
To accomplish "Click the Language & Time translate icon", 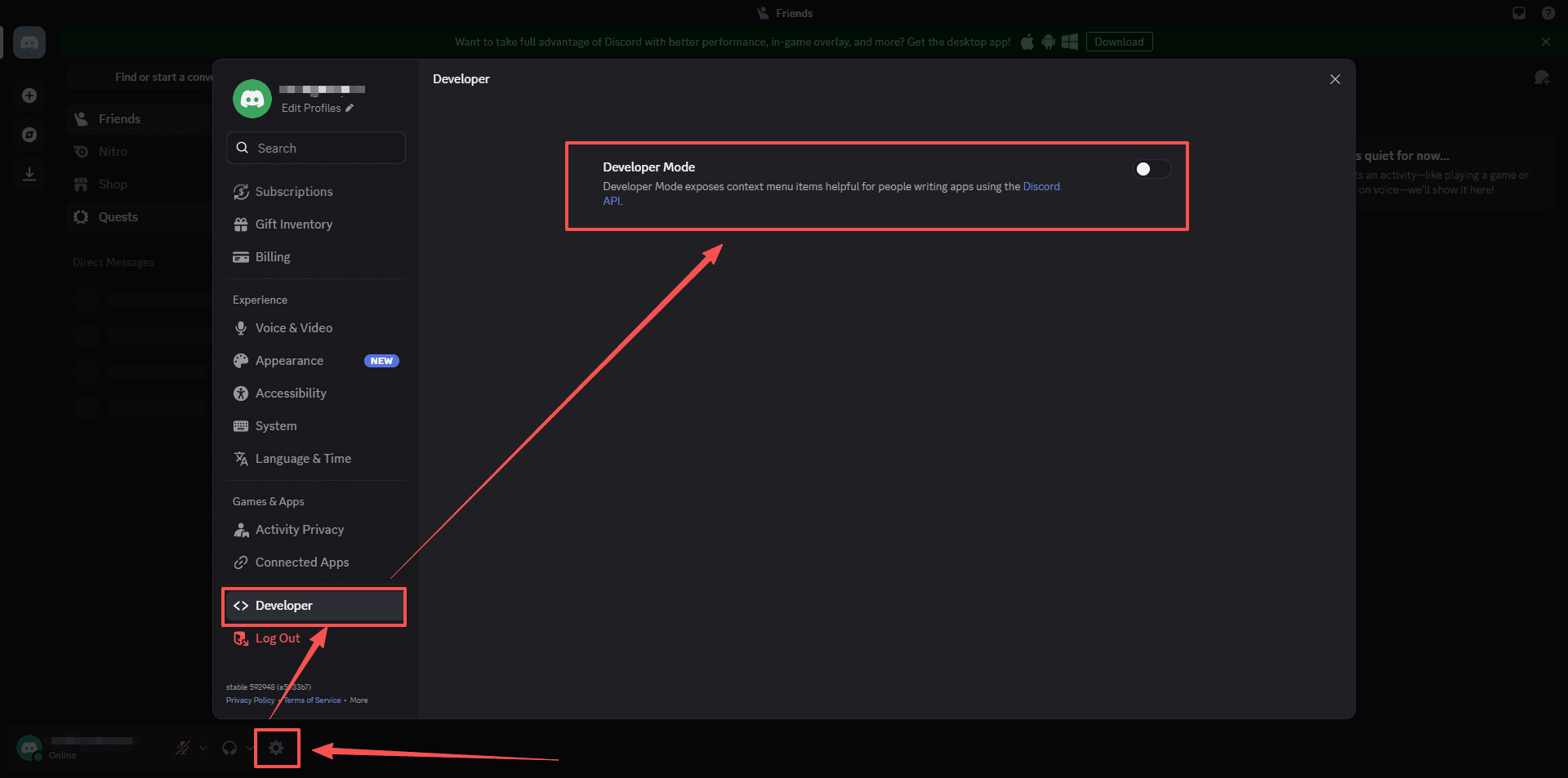I will pos(241,459).
